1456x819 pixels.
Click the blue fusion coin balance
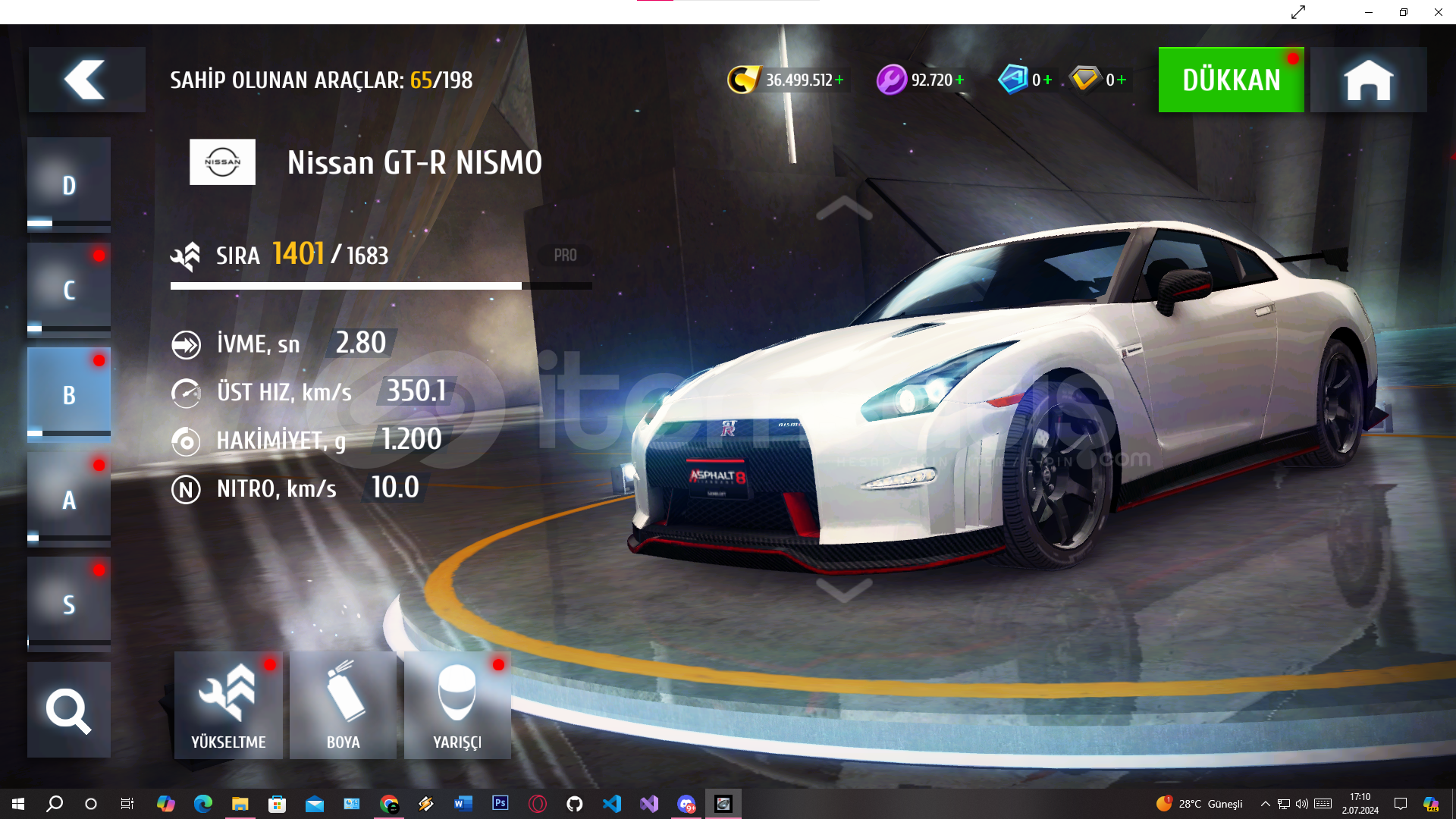pos(1025,80)
